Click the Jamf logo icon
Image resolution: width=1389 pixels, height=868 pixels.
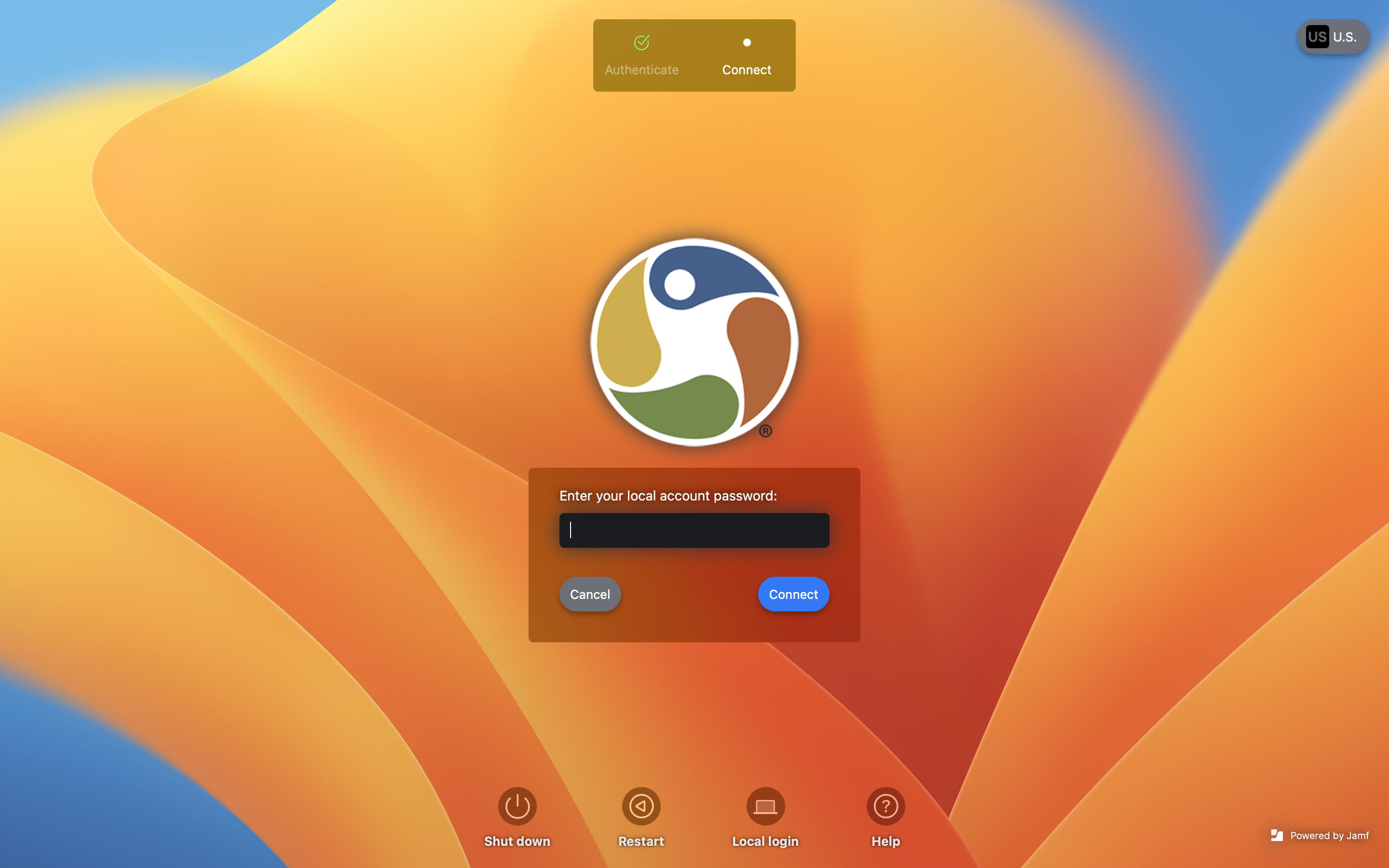coord(1277,835)
